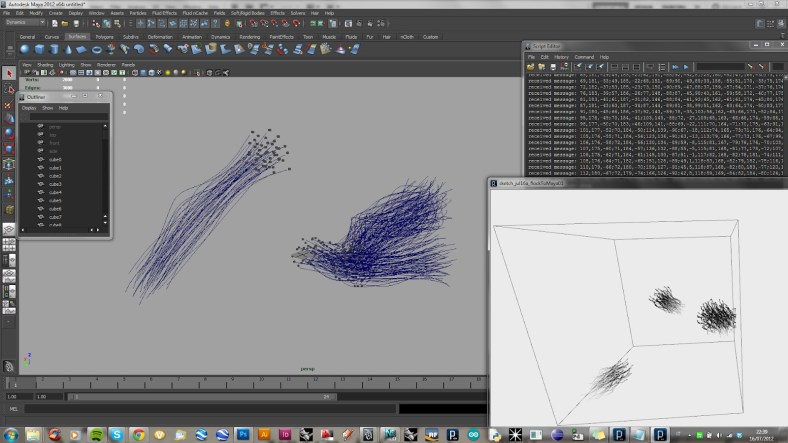Select the arrow Select tool in the toolbox
The width and height of the screenshot is (788, 443).
point(9,74)
